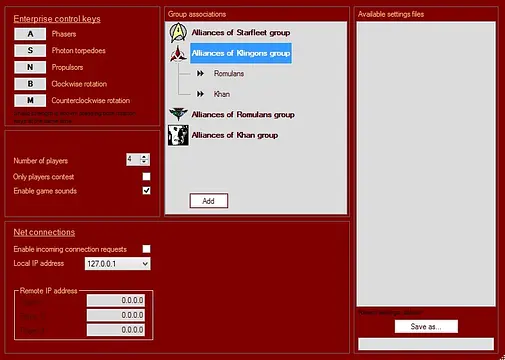Click the Available settings files list
505x360 pixels.
[426, 164]
